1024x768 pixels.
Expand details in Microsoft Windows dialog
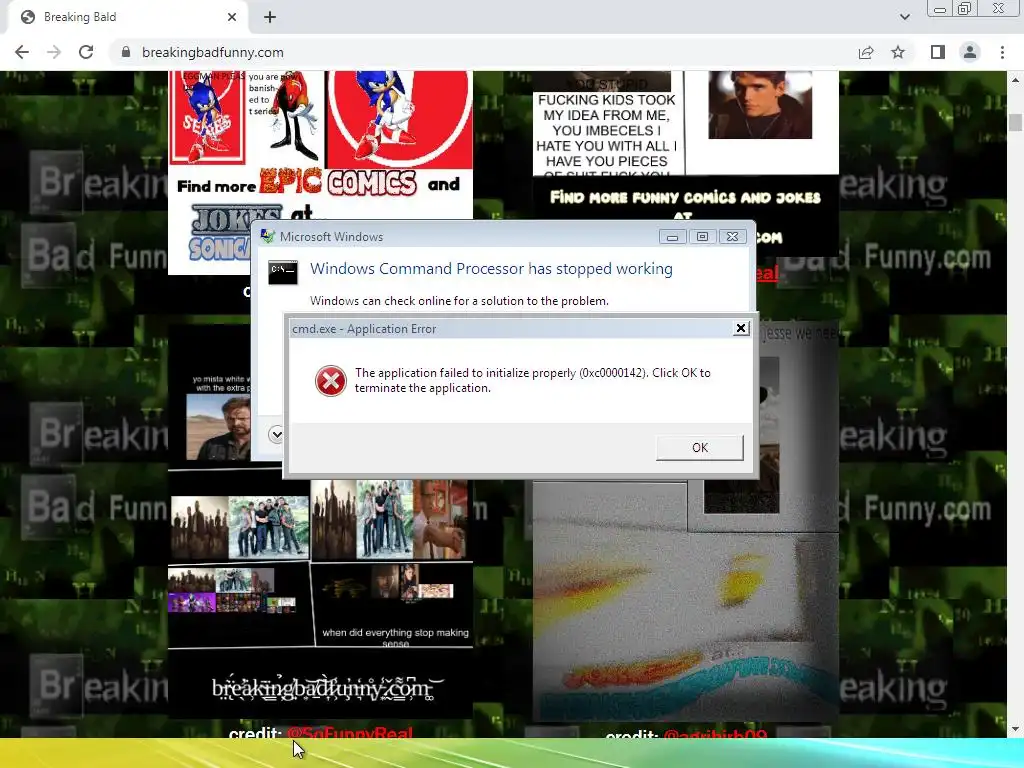(276, 434)
